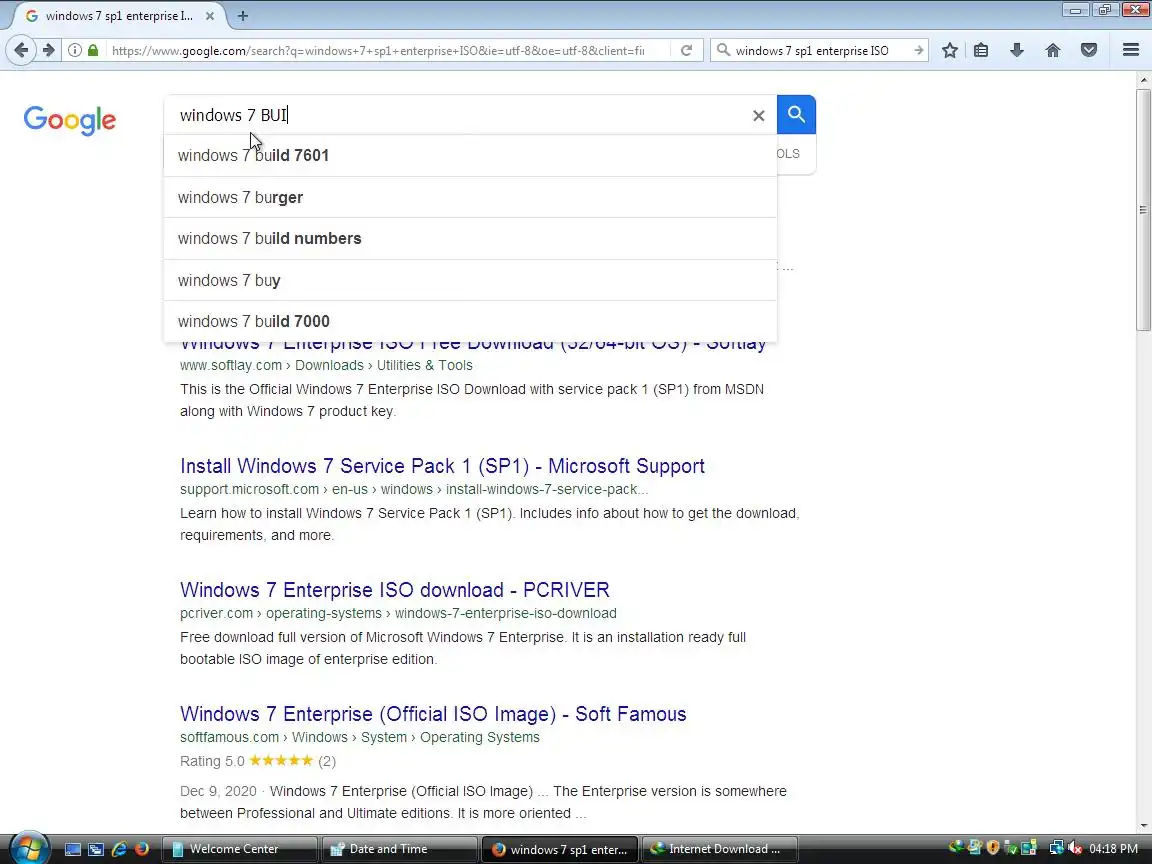Show bookmarks list icon
Image resolution: width=1152 pixels, height=864 pixels.
coord(981,50)
